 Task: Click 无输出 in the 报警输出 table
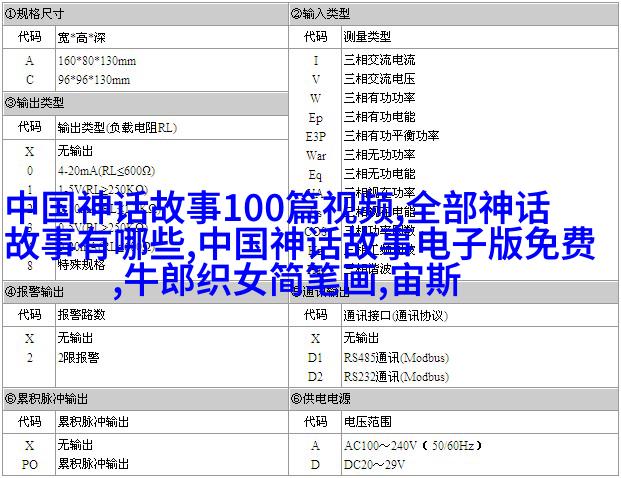75,338
